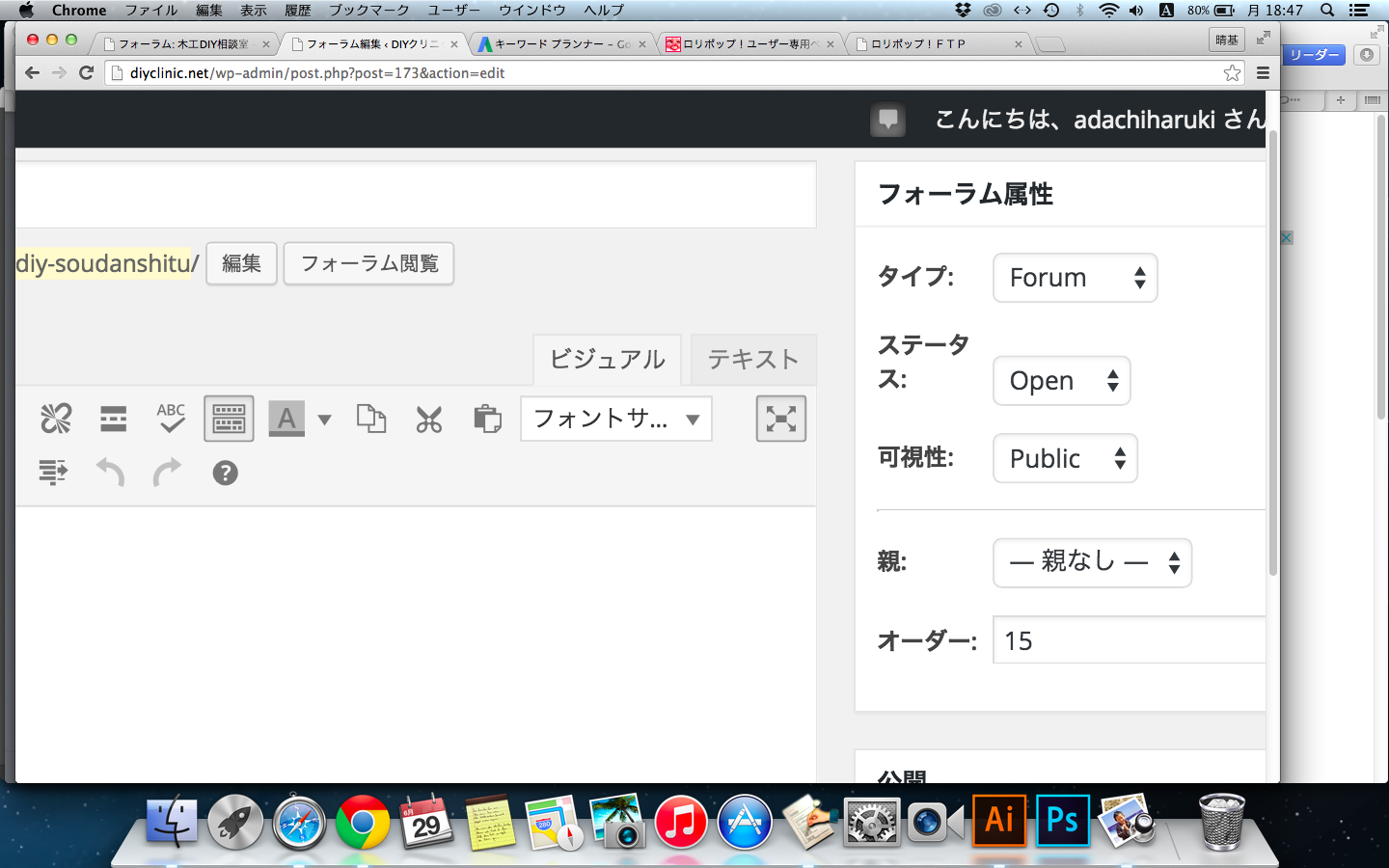Click the Chrome Forward arrow

[x=59, y=72]
